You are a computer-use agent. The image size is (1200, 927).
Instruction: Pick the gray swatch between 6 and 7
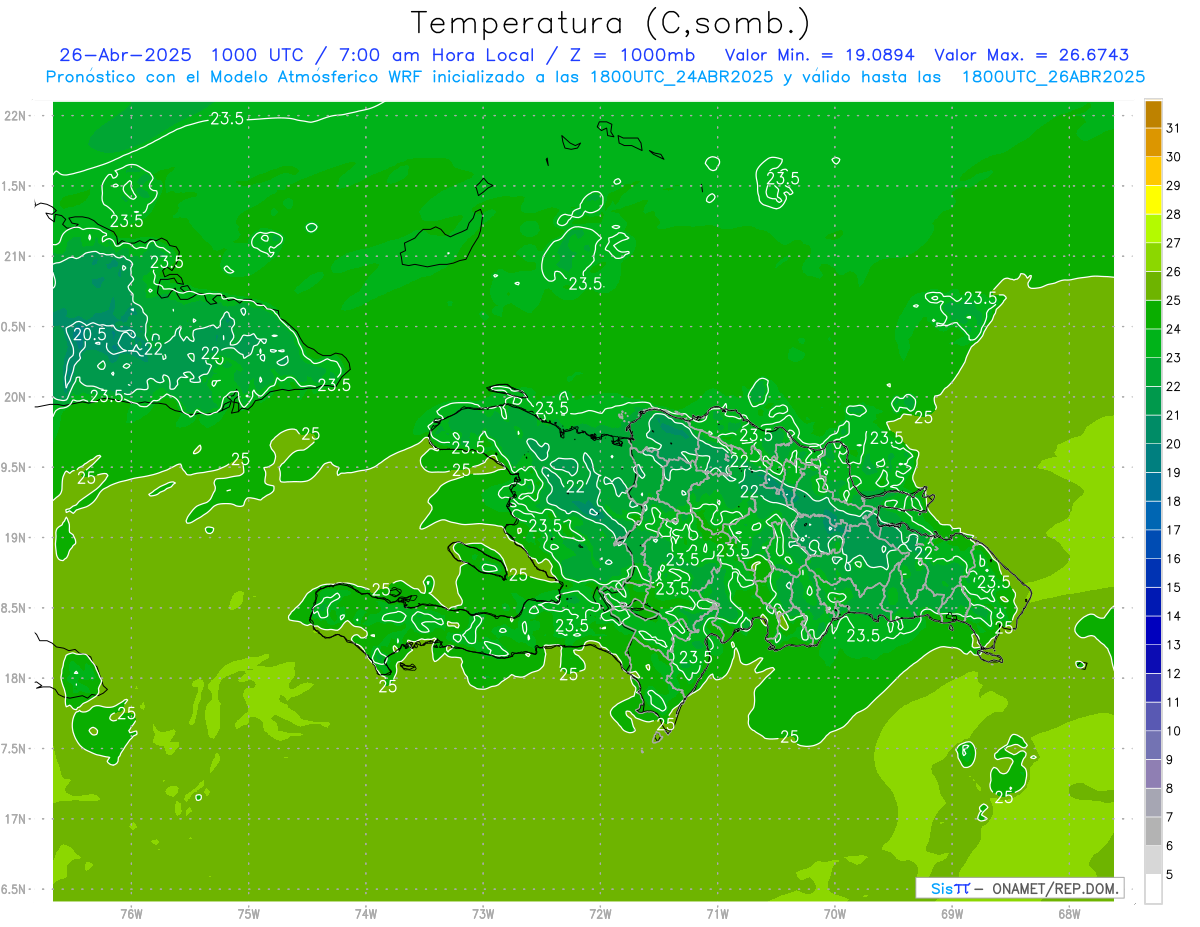[x=1153, y=831]
